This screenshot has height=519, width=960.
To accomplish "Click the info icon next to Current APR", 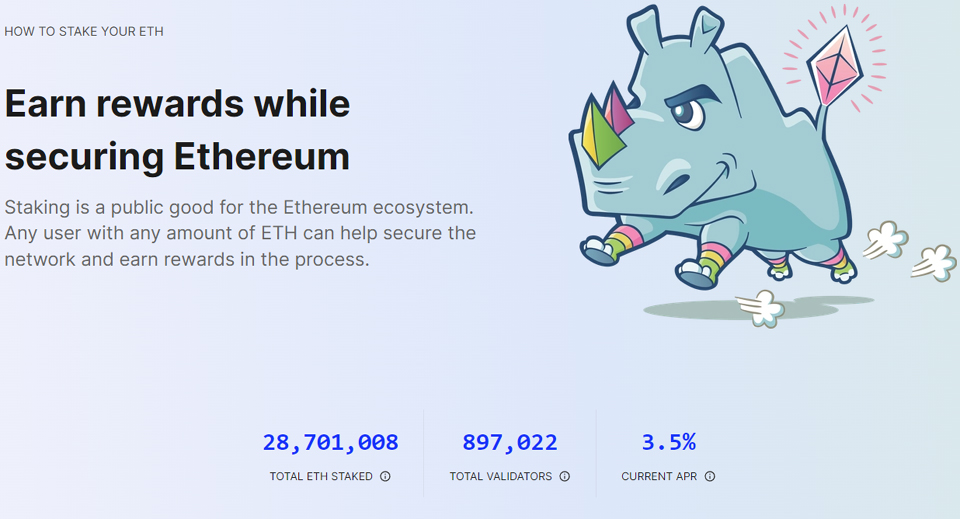I will (x=710, y=477).
